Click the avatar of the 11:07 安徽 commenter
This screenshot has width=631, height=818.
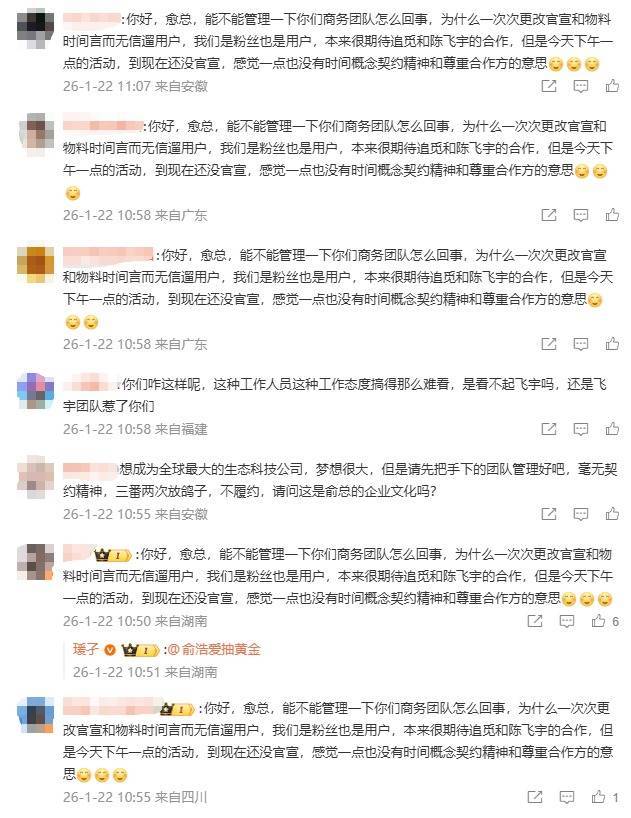pyautogui.click(x=35, y=26)
